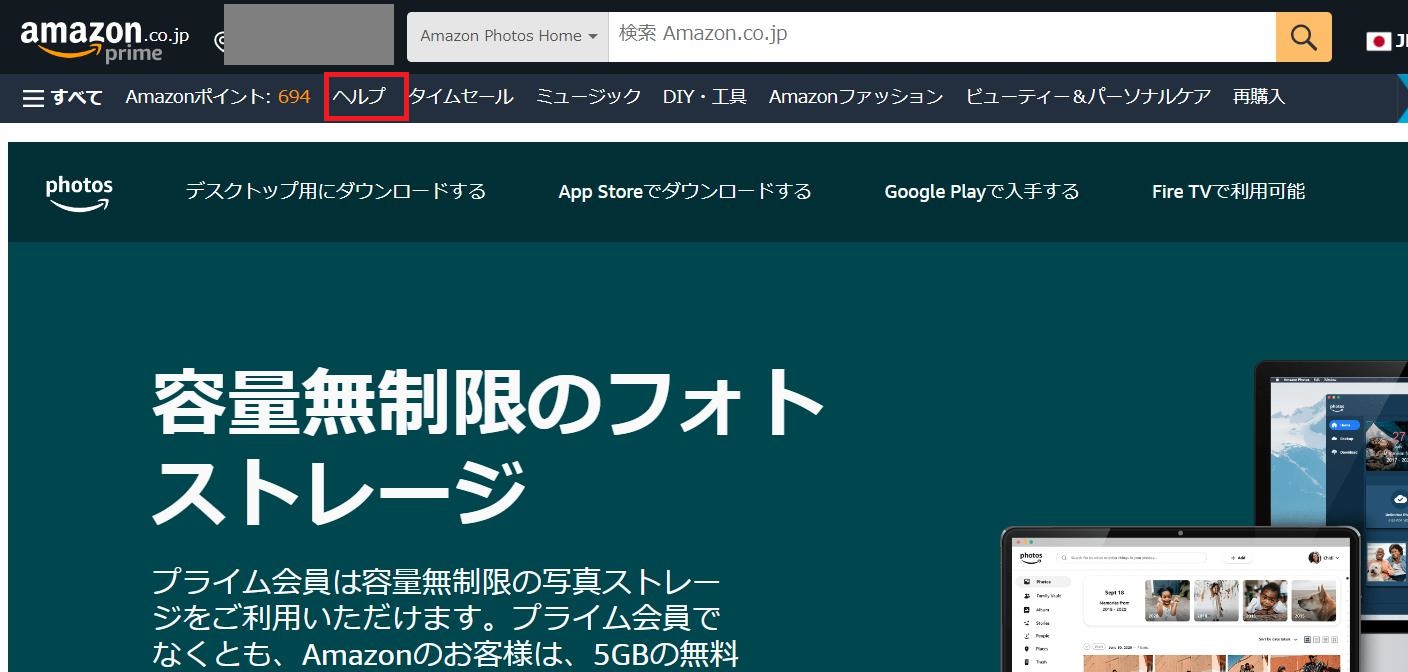Screen dimensions: 1408x672
Task: Click the delivery location pin icon
Action: coord(220,41)
